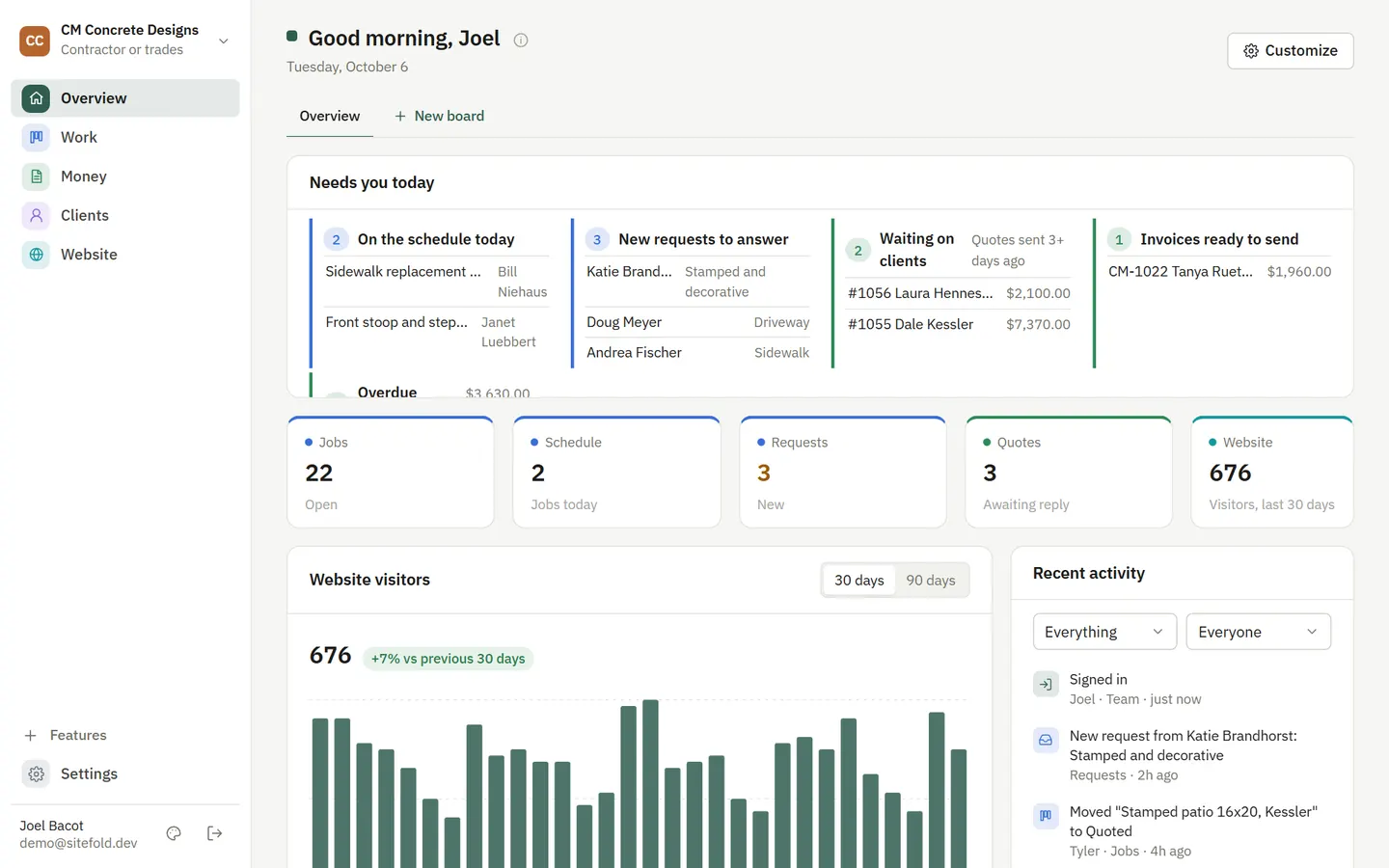Click the Customize button
Image resolution: width=1389 pixels, height=868 pixels.
[1291, 50]
